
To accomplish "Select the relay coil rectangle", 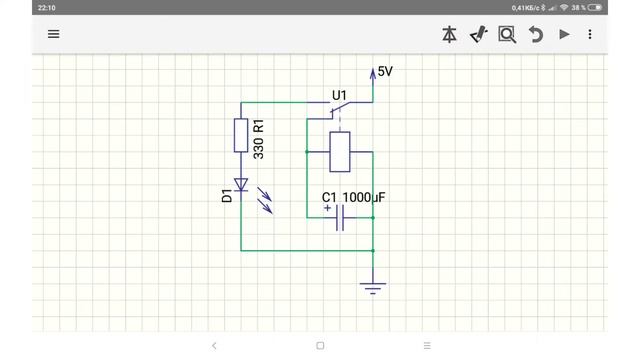I will pos(340,152).
